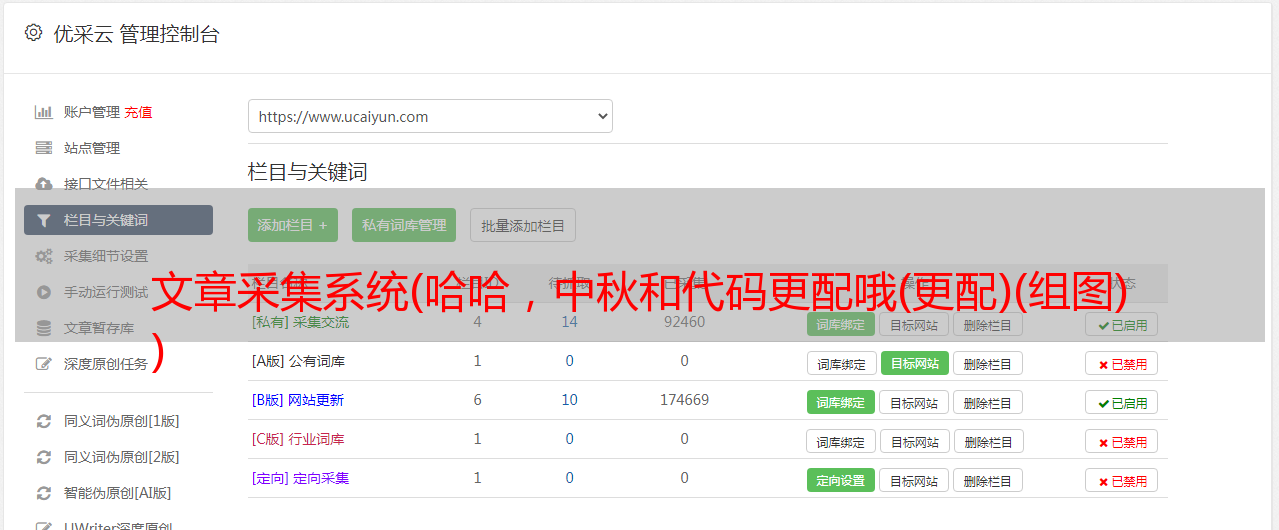
Task: Toggle 已禁用 status for 公有词库 row
Action: point(1121,363)
